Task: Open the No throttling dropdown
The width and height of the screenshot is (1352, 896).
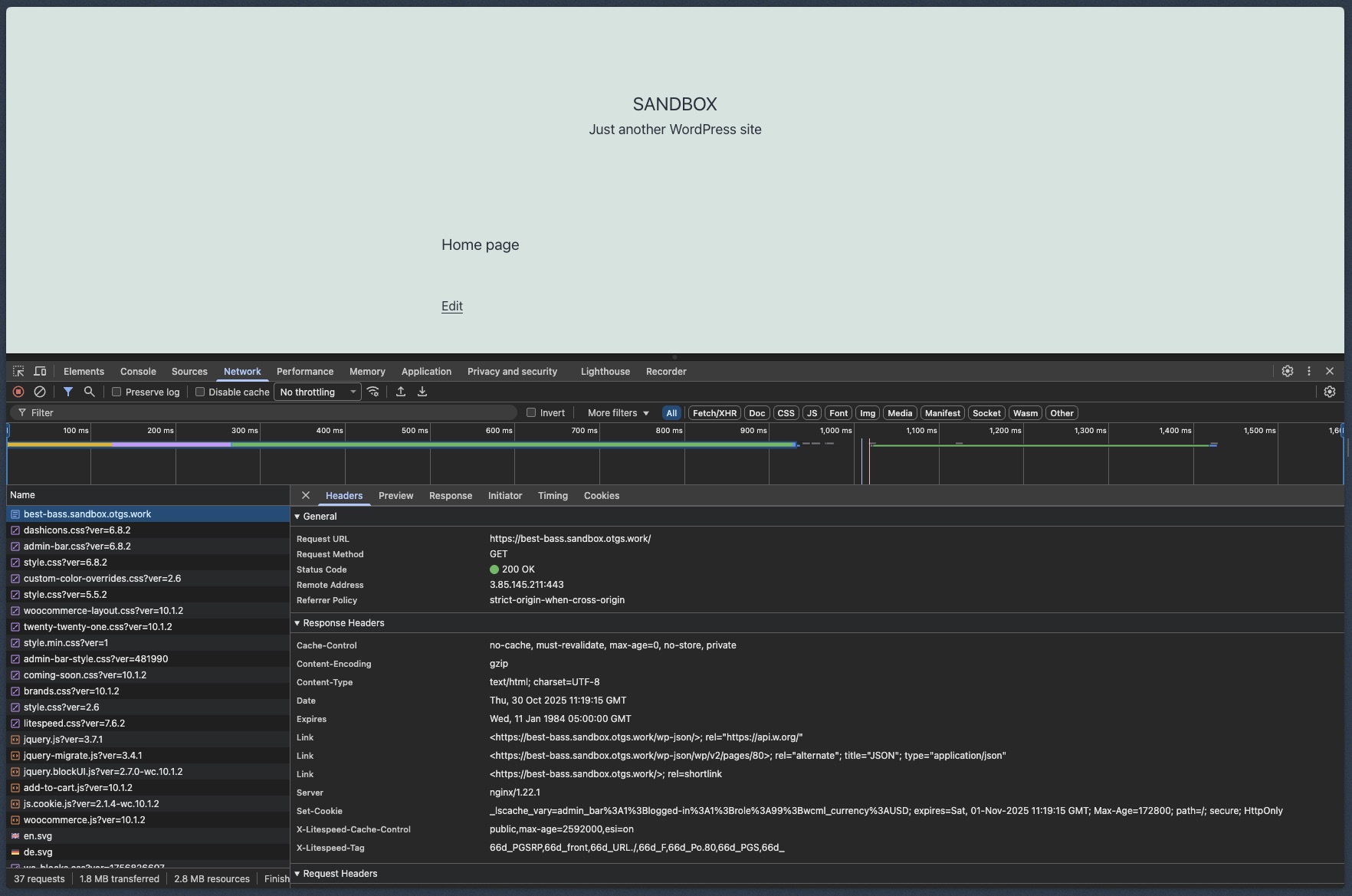Action: [317, 392]
